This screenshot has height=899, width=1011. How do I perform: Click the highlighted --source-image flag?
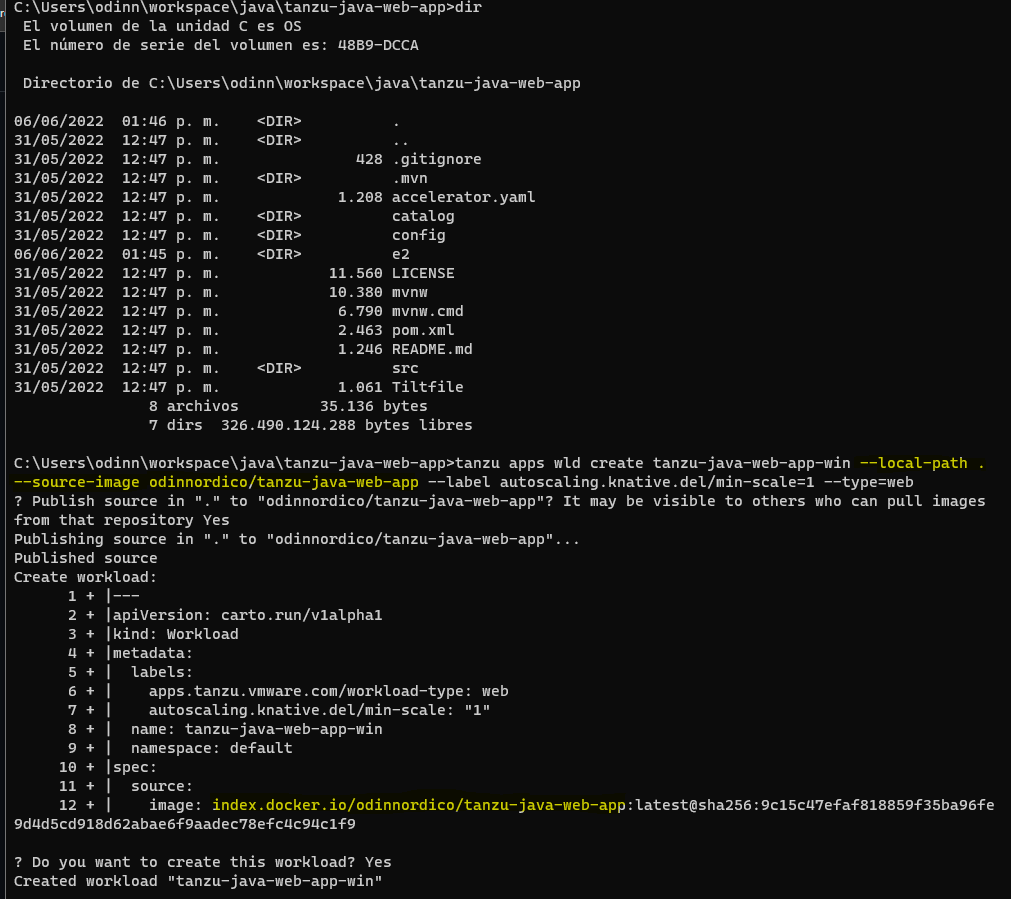pos(77,482)
